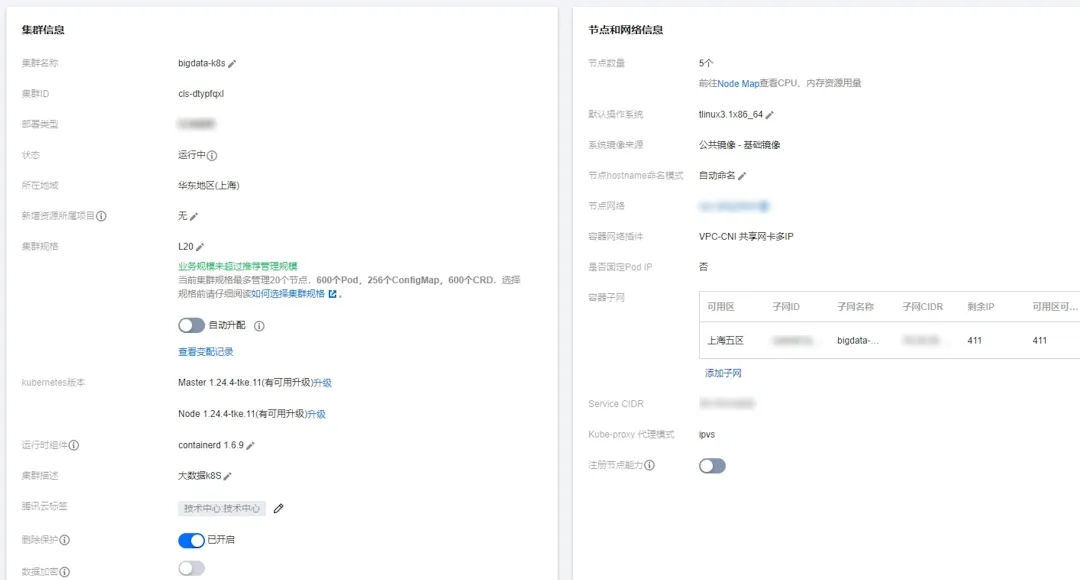Screen dimensions: 1080x580
Task: Edit default OS tlinux3.1x86_64
Action: [770, 115]
